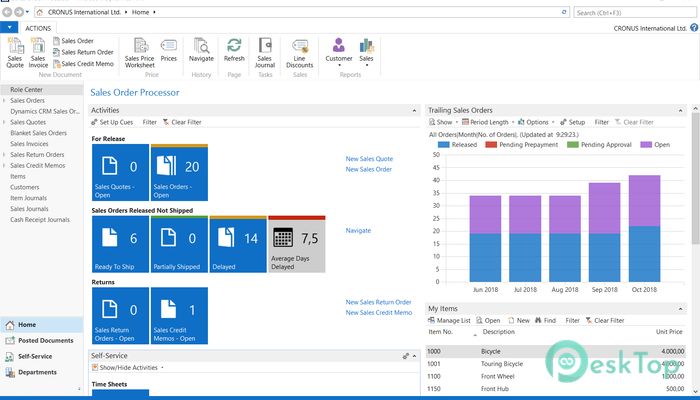Go back with the back arrow
Screen dimensions: 700x400
pyautogui.click(x=7, y=12)
